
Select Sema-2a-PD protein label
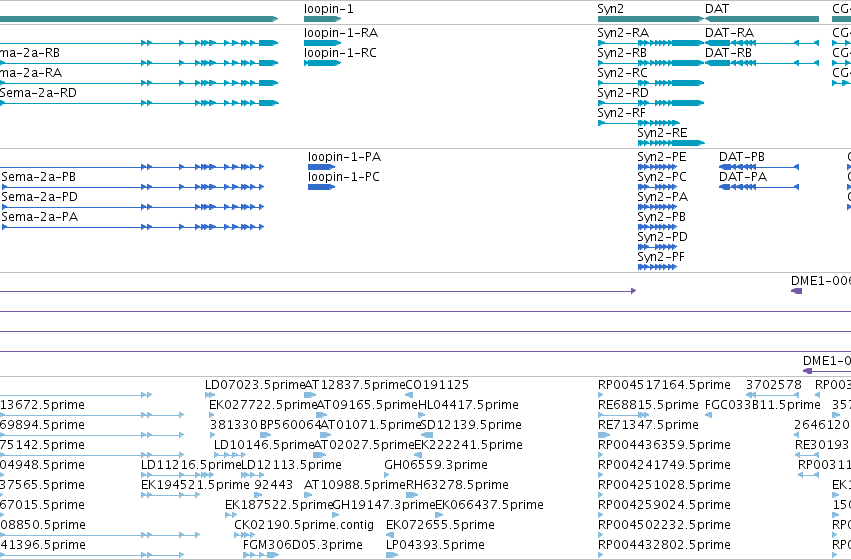click(x=39, y=197)
